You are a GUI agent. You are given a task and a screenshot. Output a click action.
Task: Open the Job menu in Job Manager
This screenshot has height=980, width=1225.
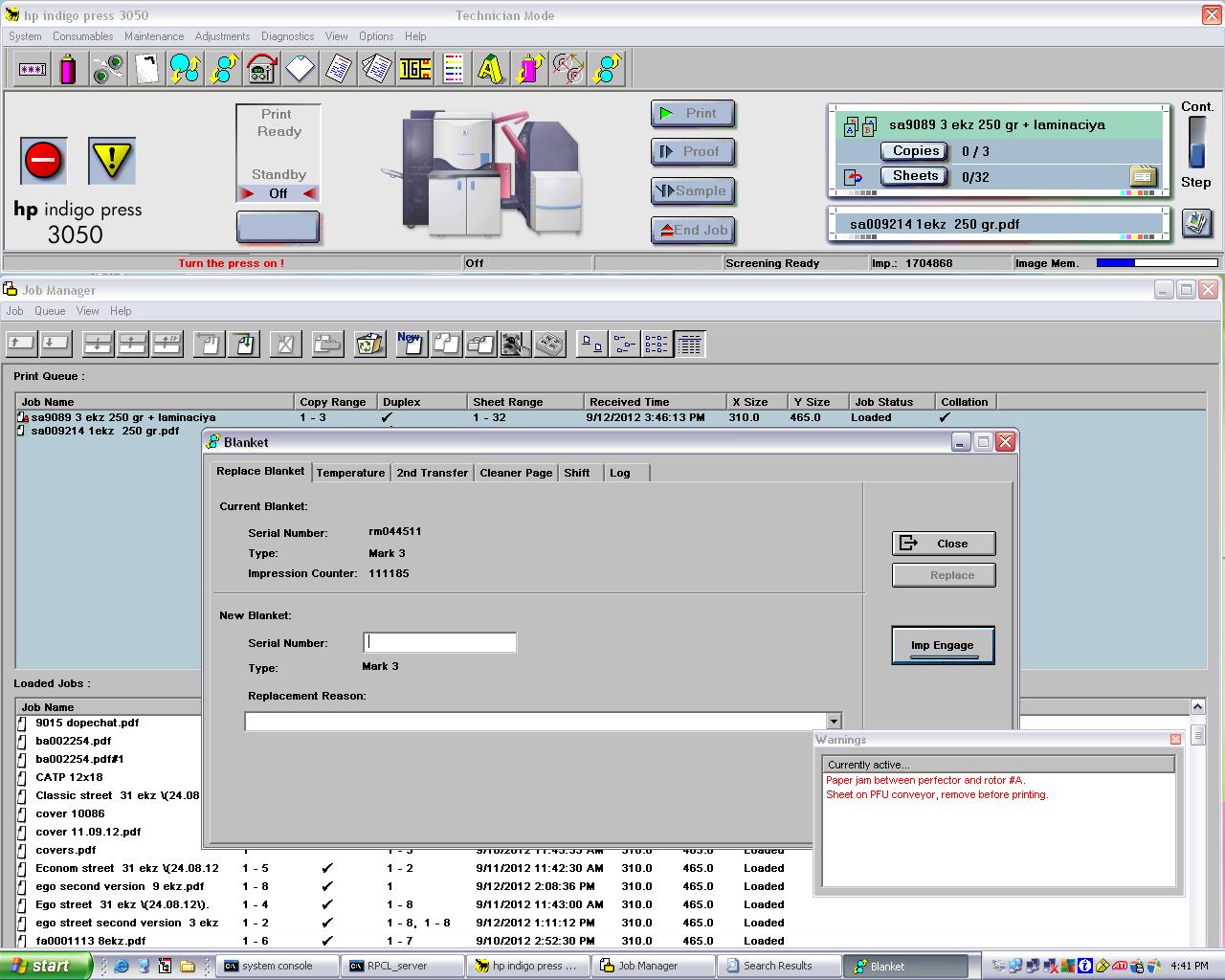tap(14, 311)
